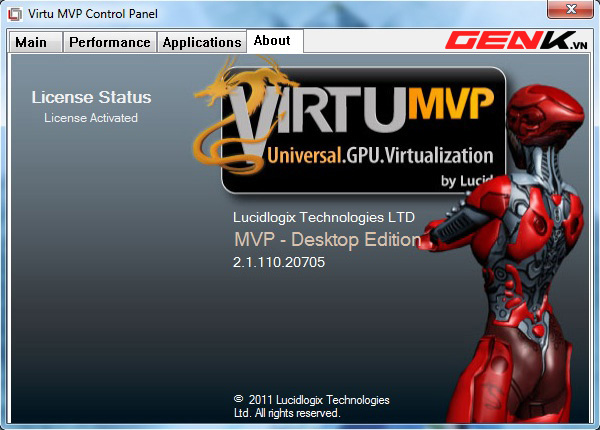Click the Universal.GPU.Virtualization tagline
This screenshot has width=600, height=430.
pyautogui.click(x=380, y=156)
